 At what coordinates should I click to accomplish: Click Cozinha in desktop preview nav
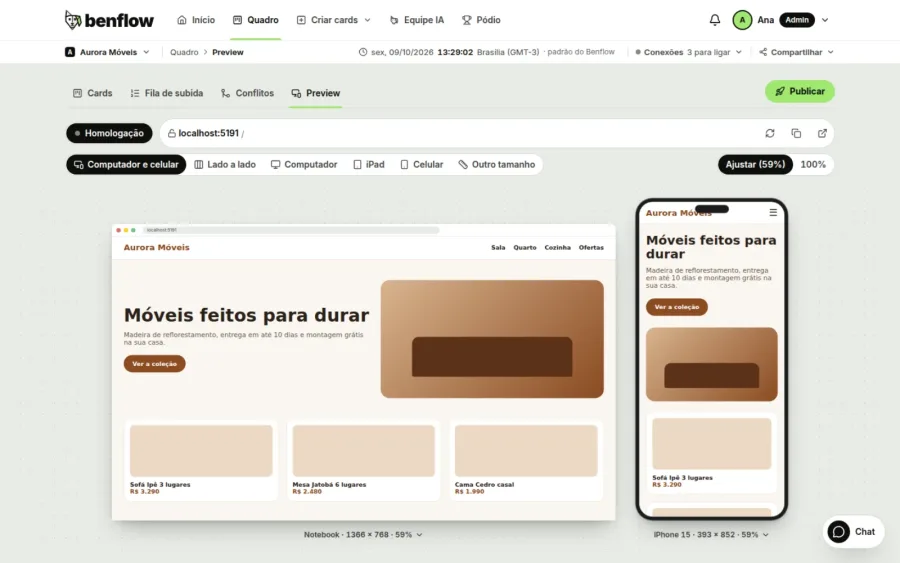coord(557,248)
